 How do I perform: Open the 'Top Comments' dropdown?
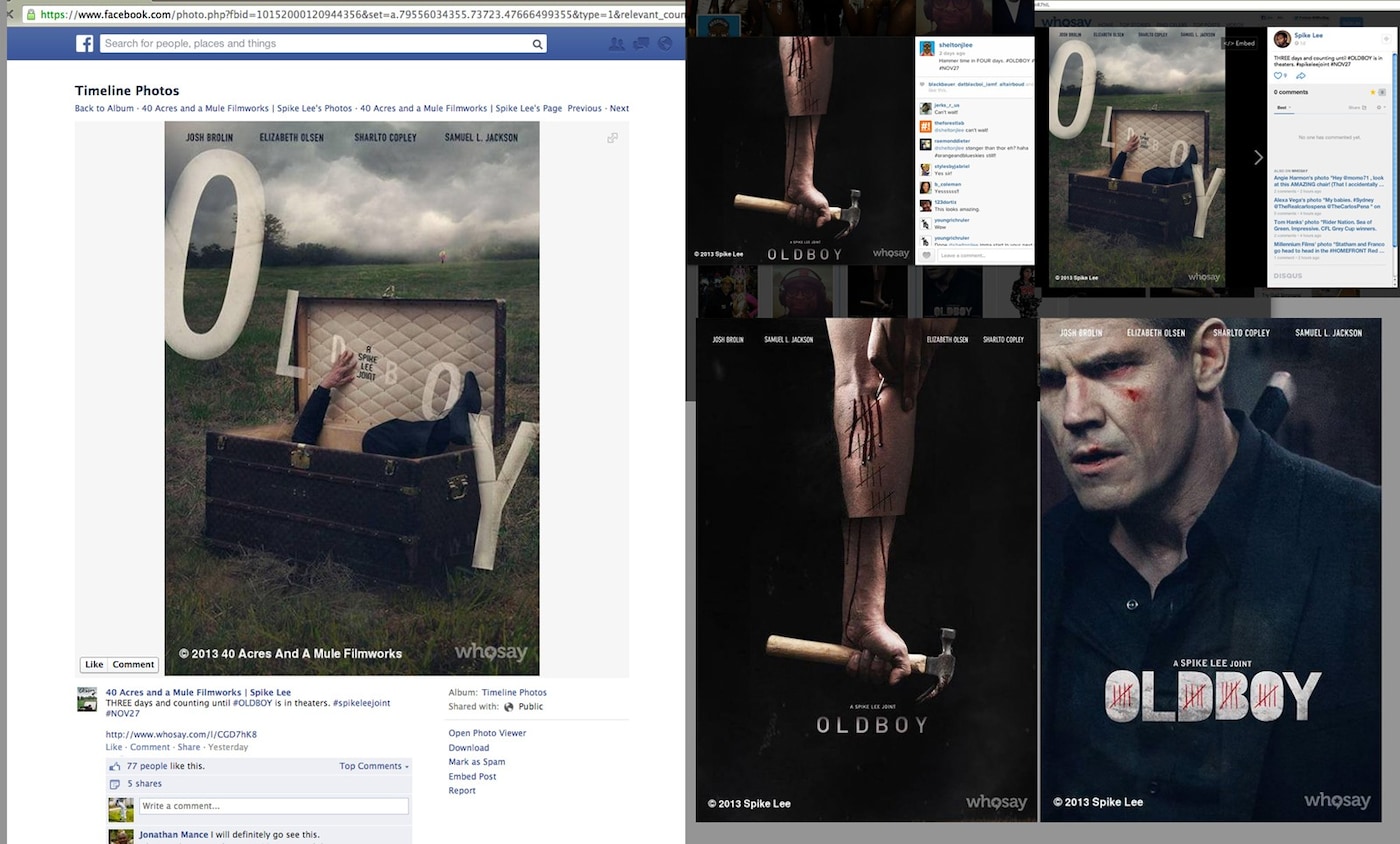[372, 766]
